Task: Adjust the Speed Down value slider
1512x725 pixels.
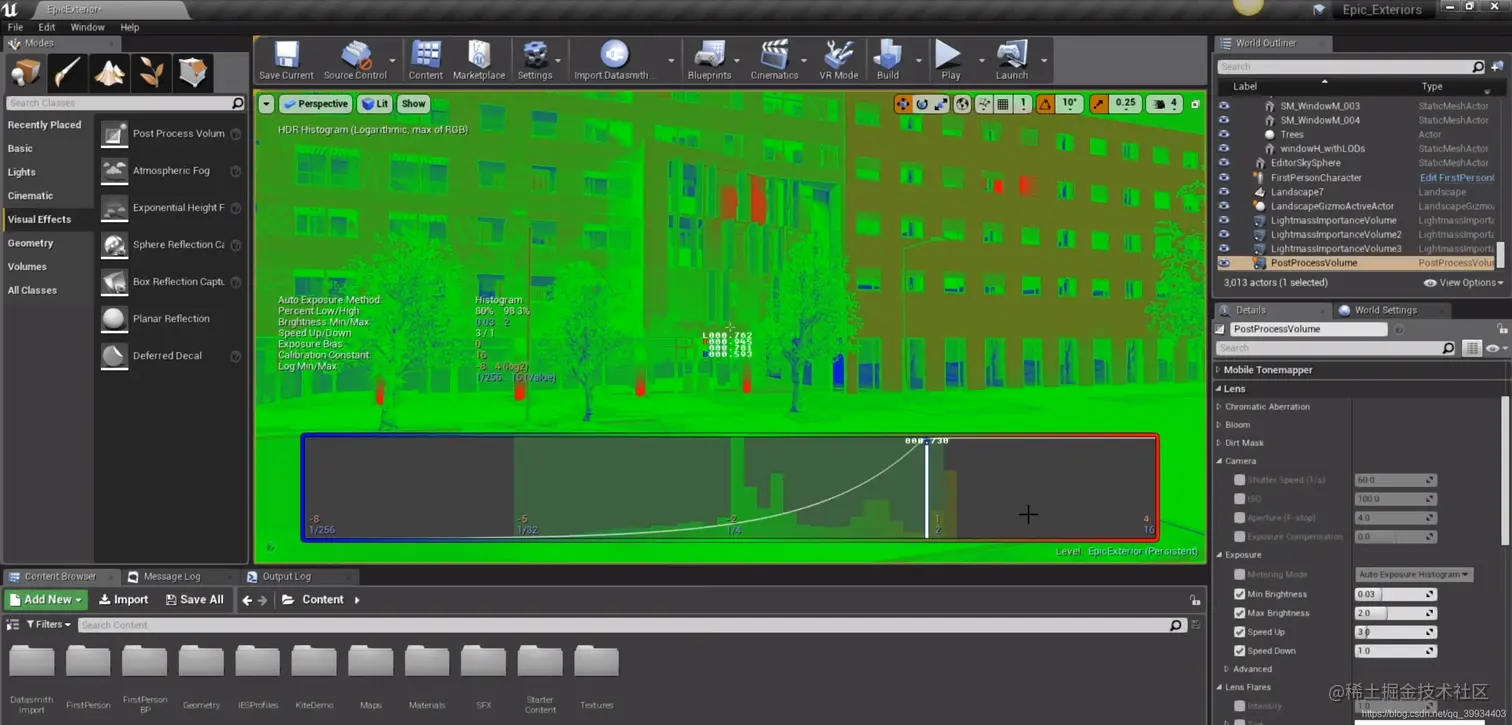Action: [1395, 651]
